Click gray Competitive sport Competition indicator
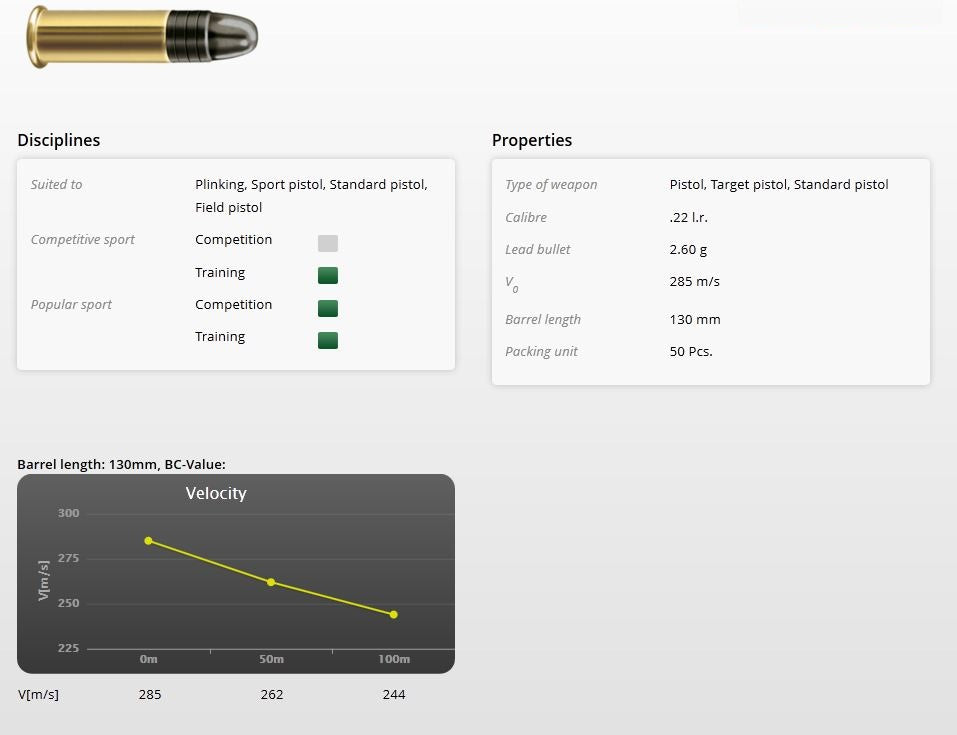This screenshot has width=957, height=735. tap(328, 243)
